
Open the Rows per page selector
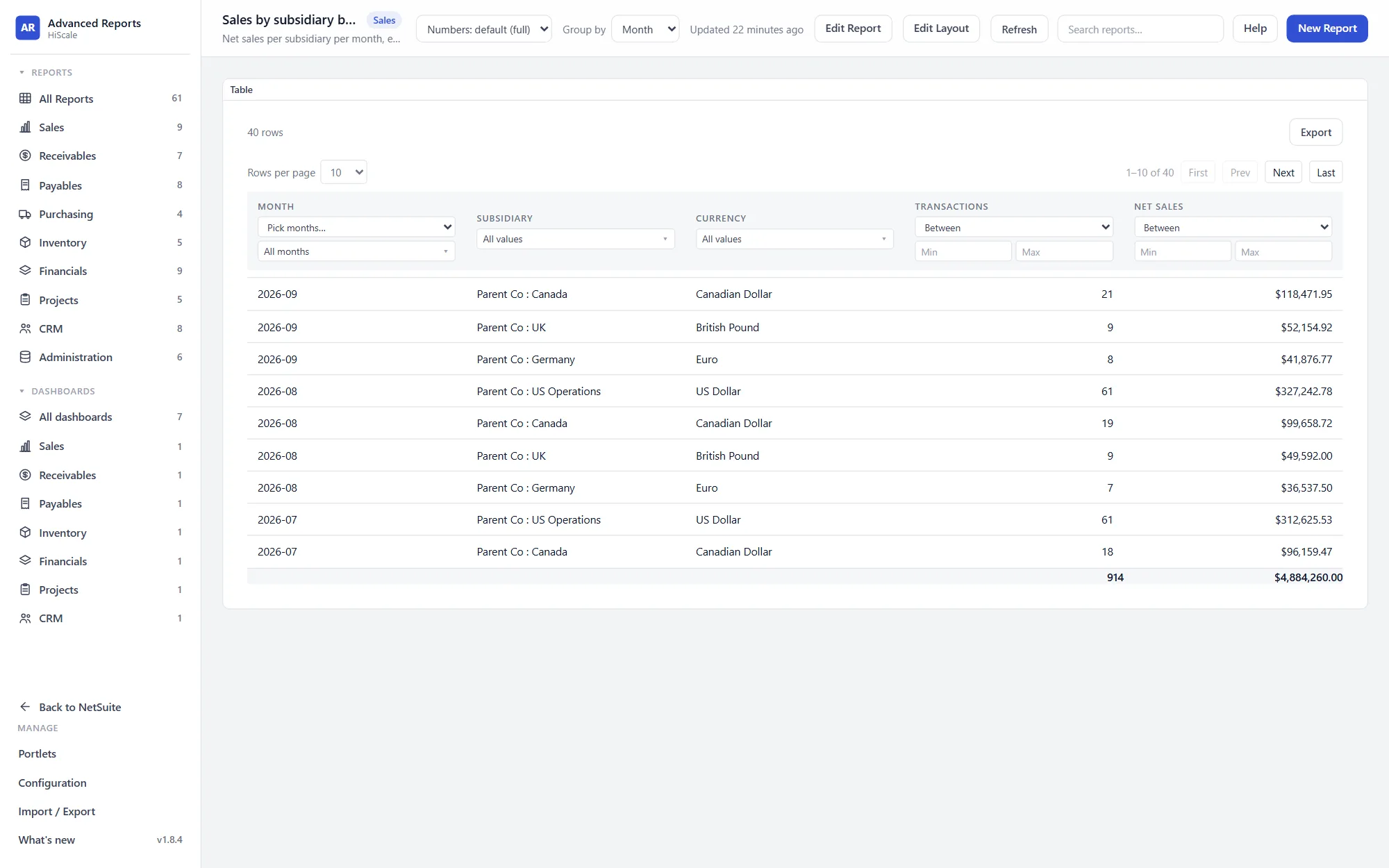344,172
